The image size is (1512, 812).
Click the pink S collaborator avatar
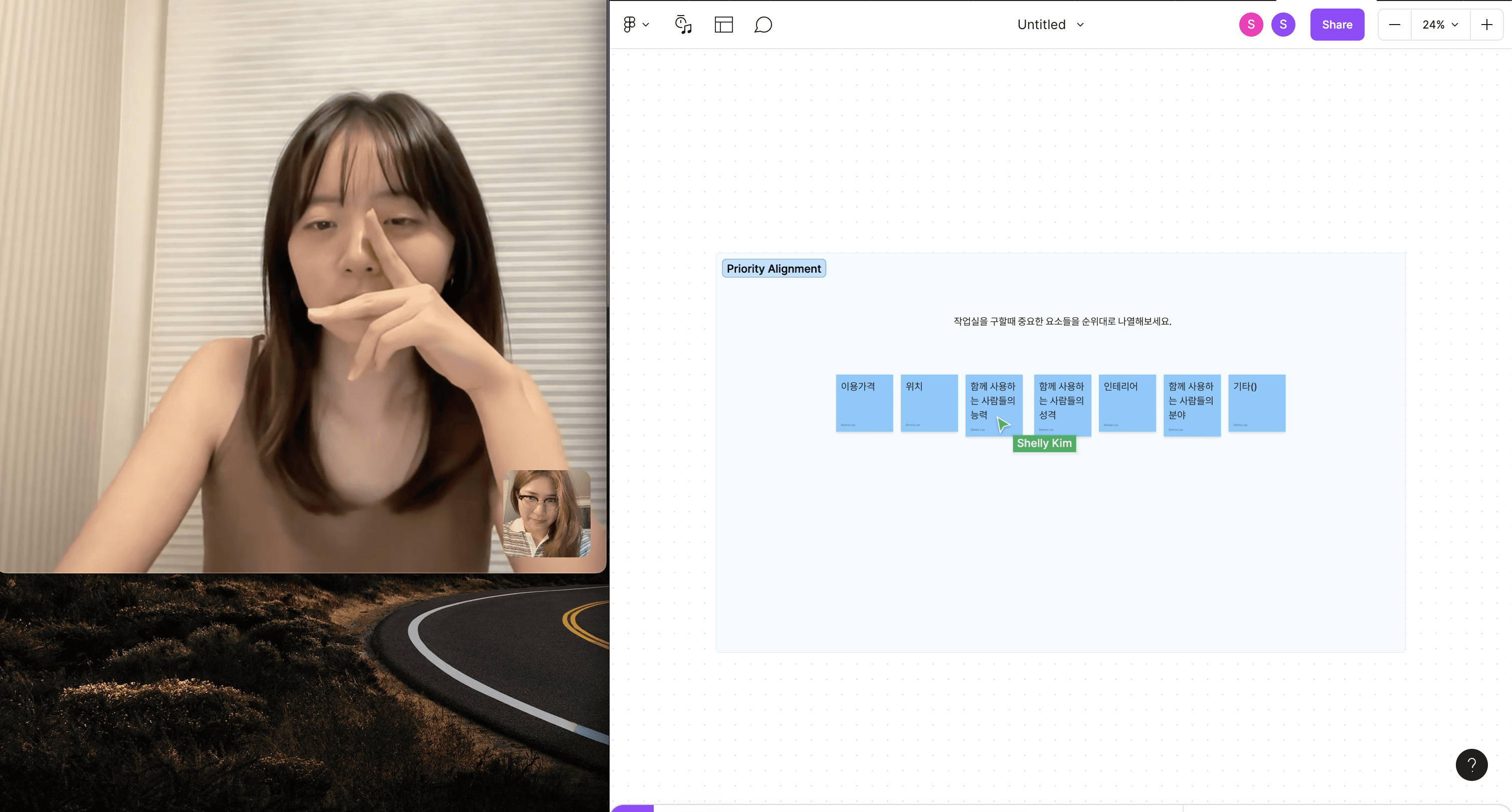[1251, 25]
